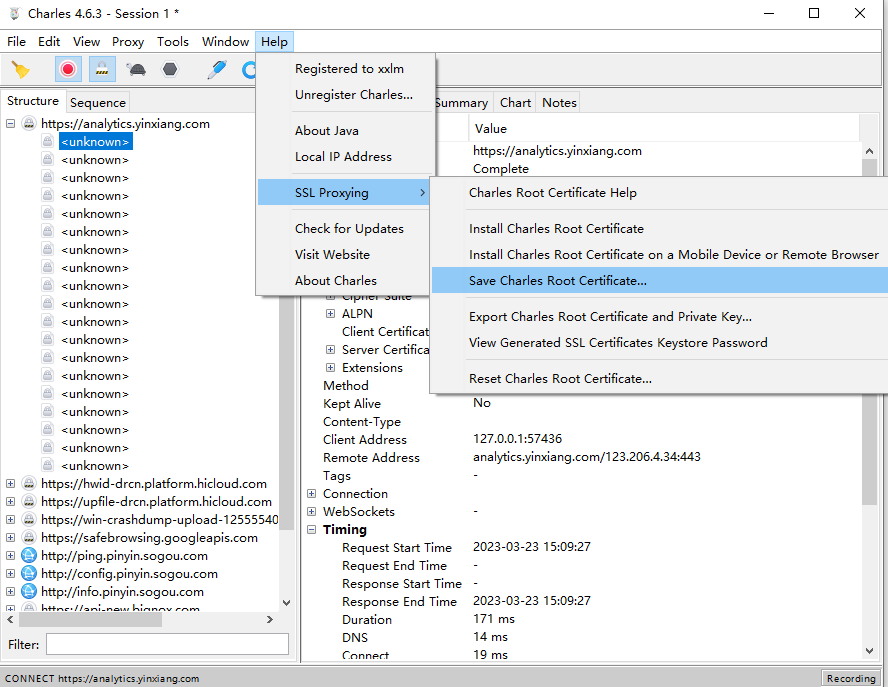
Task: Toggle the red Record button
Action: tap(68, 70)
